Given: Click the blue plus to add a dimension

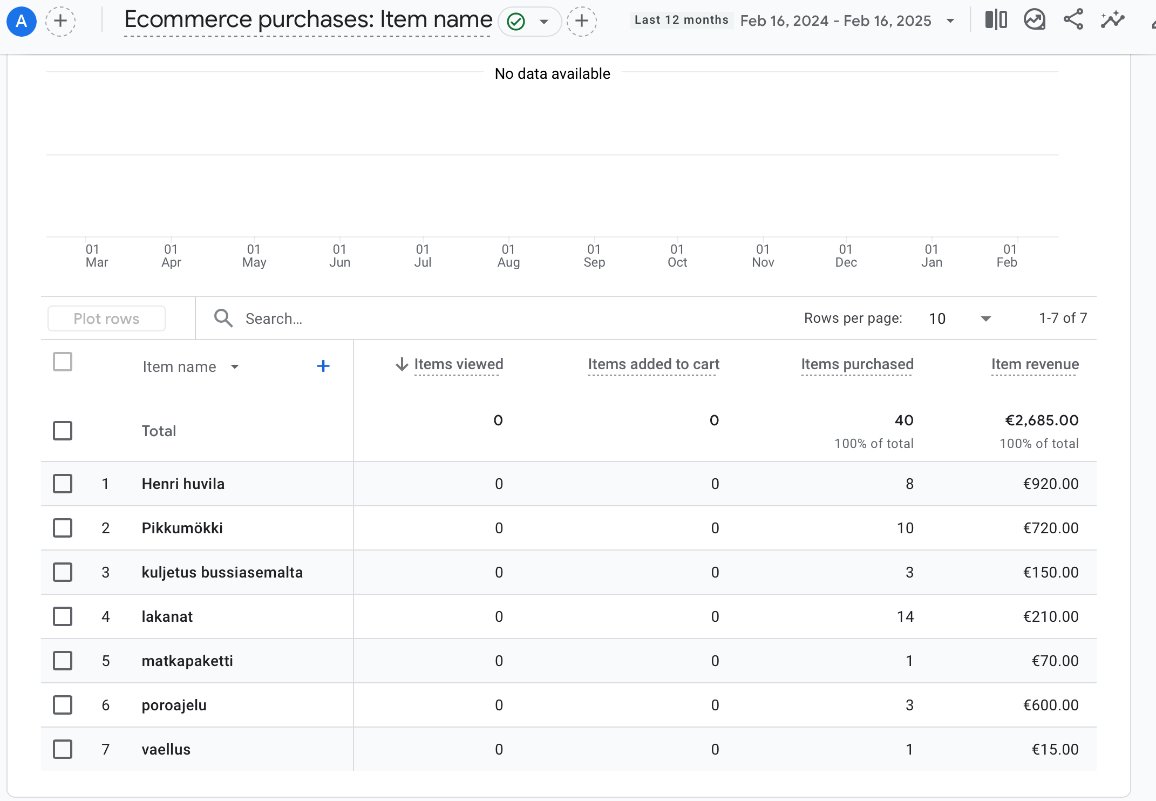Looking at the screenshot, I should (x=323, y=367).
